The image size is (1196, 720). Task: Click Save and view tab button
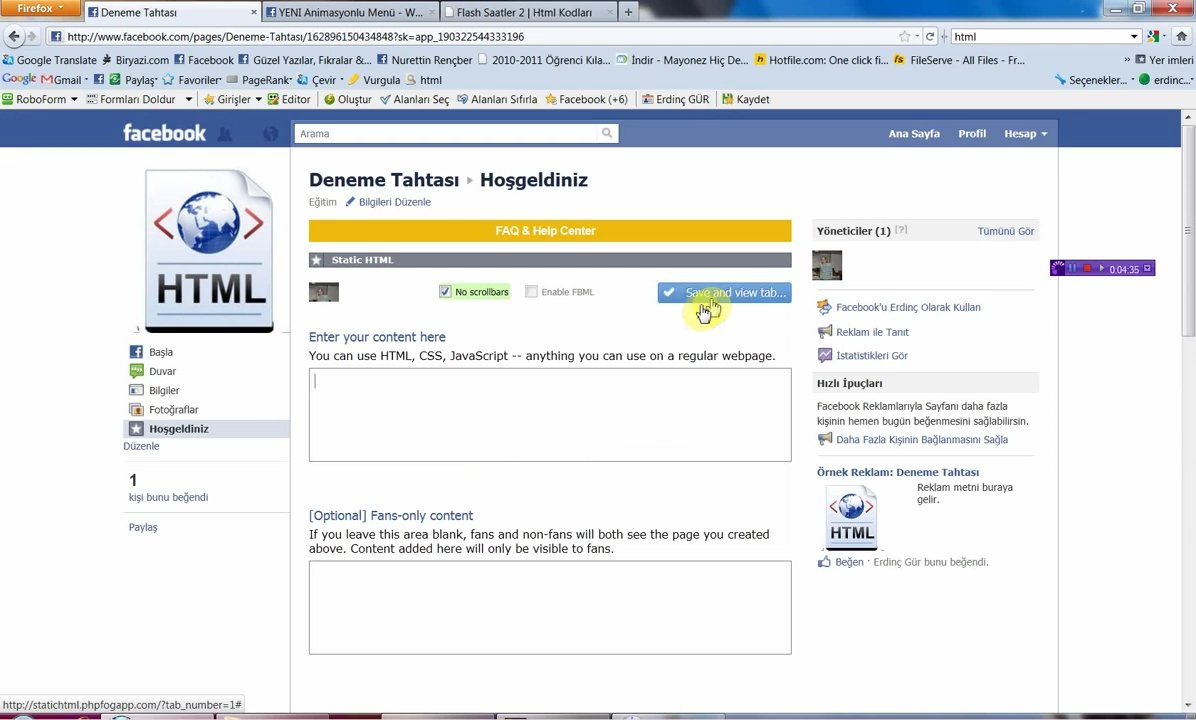point(725,292)
